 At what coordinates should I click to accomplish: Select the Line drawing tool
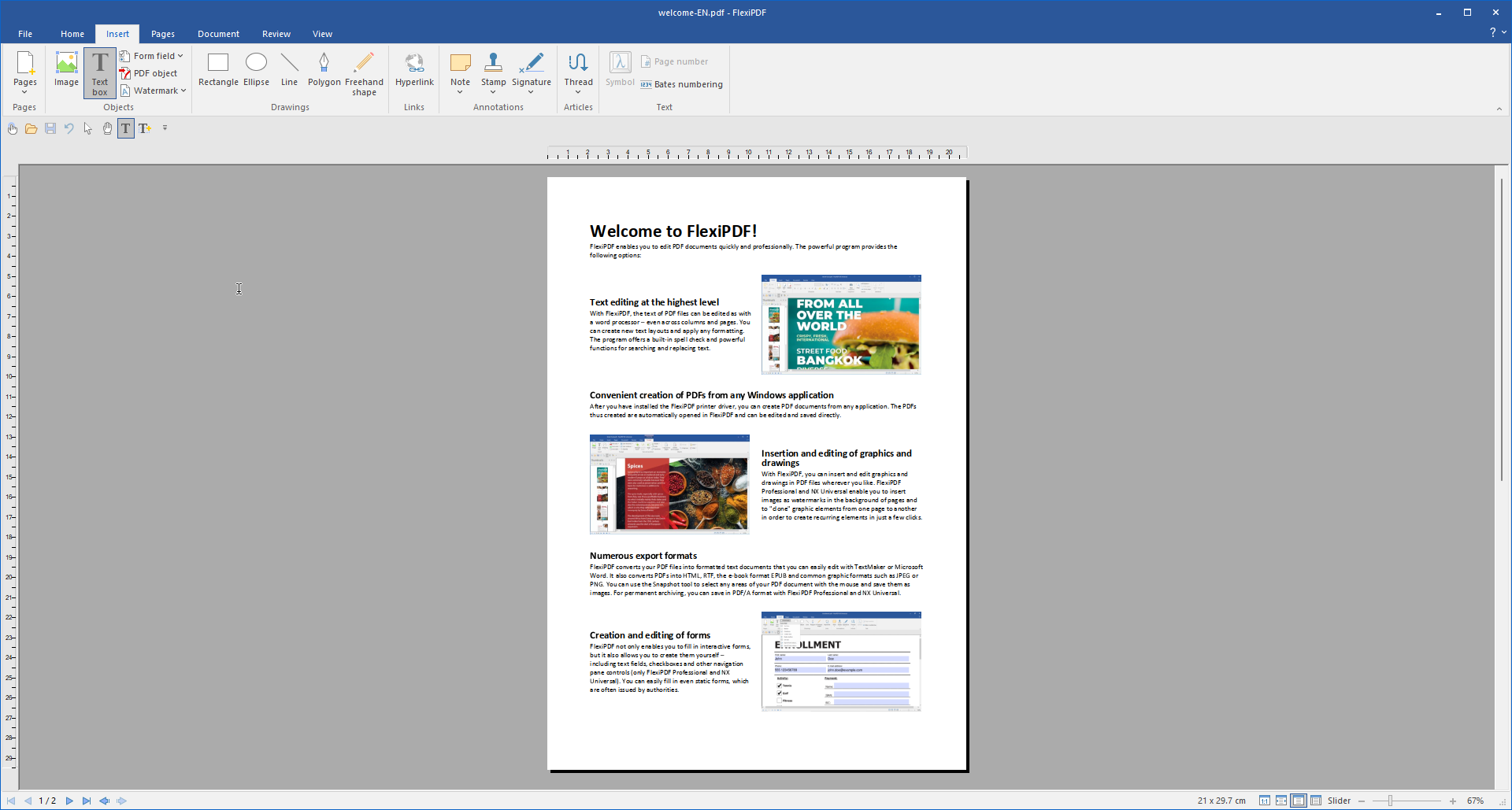coord(289,69)
